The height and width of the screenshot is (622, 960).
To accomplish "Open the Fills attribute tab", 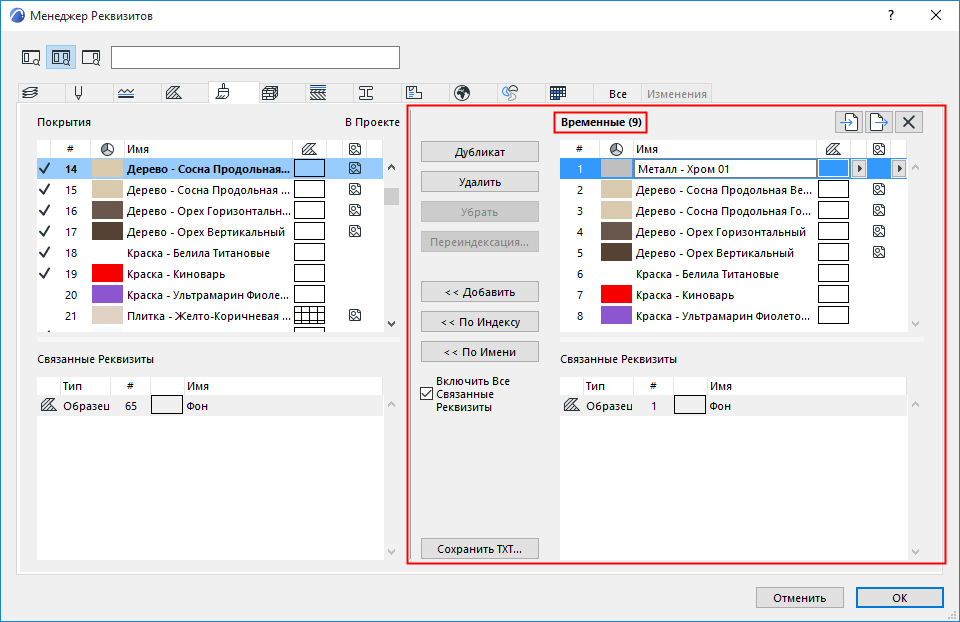I will coord(174,93).
